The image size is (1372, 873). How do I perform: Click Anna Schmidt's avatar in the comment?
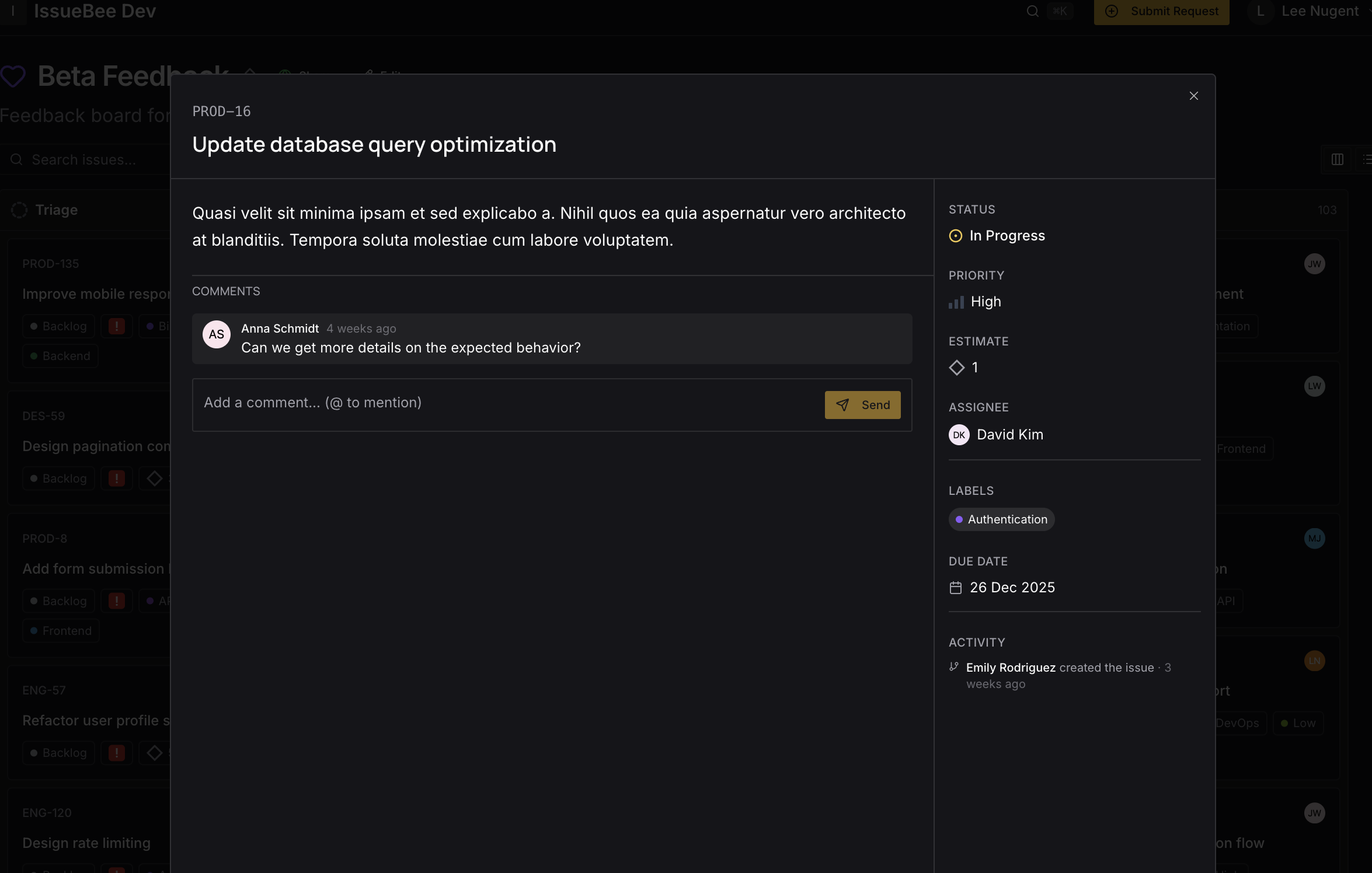click(216, 334)
